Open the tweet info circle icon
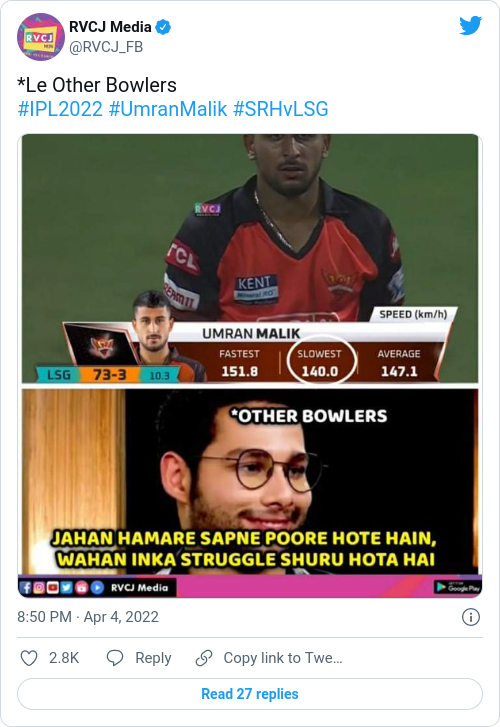 point(471,617)
